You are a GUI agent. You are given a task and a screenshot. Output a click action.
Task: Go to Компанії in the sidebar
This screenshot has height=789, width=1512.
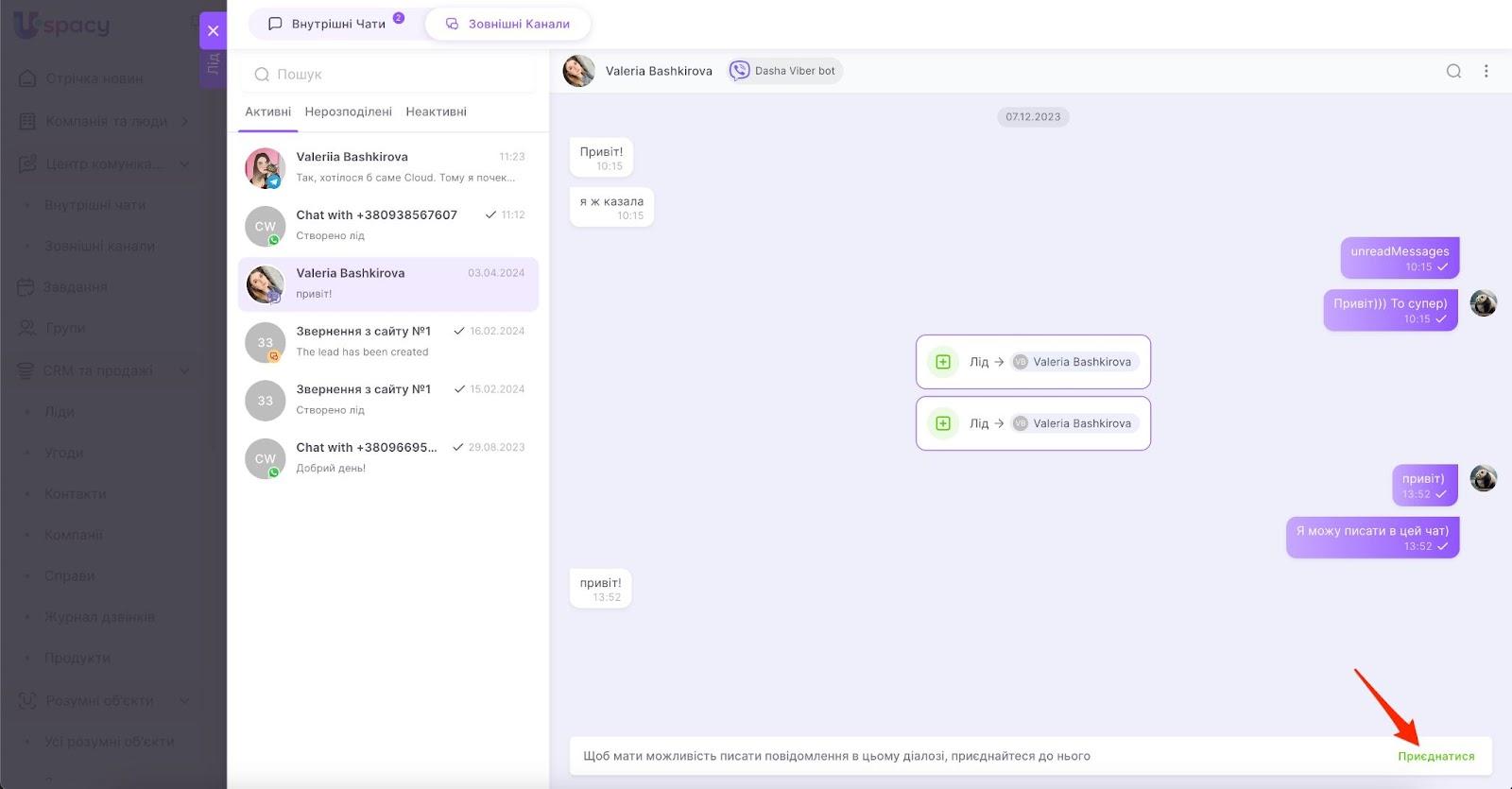pos(73,535)
